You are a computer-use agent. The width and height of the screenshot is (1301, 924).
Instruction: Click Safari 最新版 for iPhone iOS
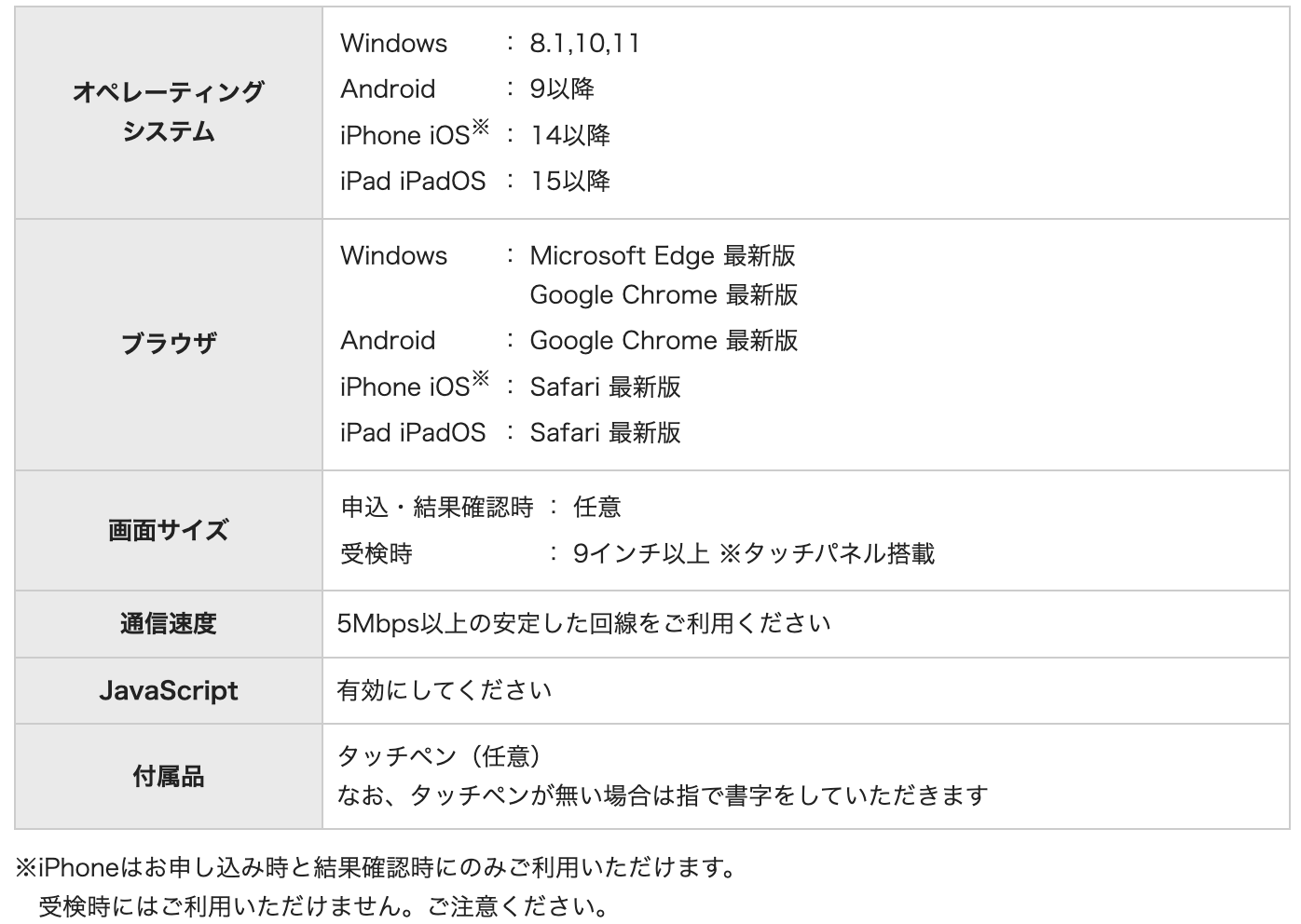coord(605,387)
